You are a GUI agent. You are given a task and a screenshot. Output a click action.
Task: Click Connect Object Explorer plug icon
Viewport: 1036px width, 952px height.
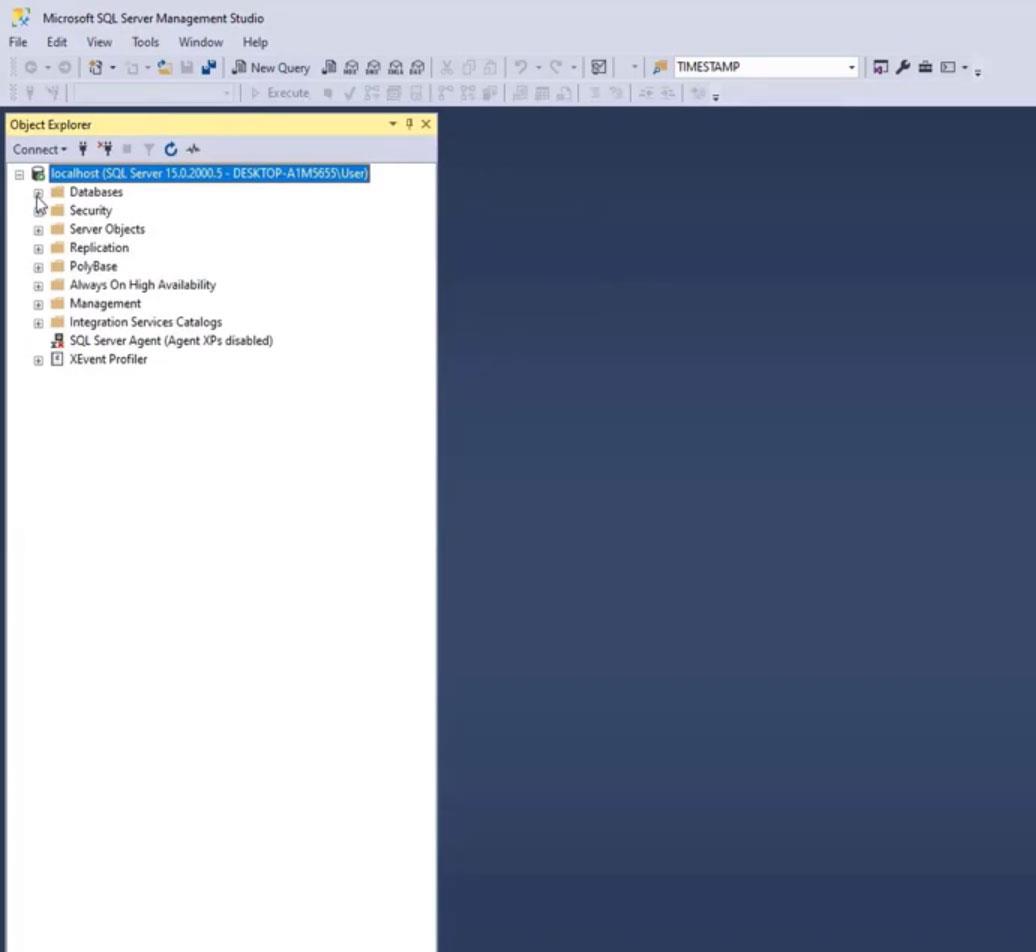(x=83, y=149)
